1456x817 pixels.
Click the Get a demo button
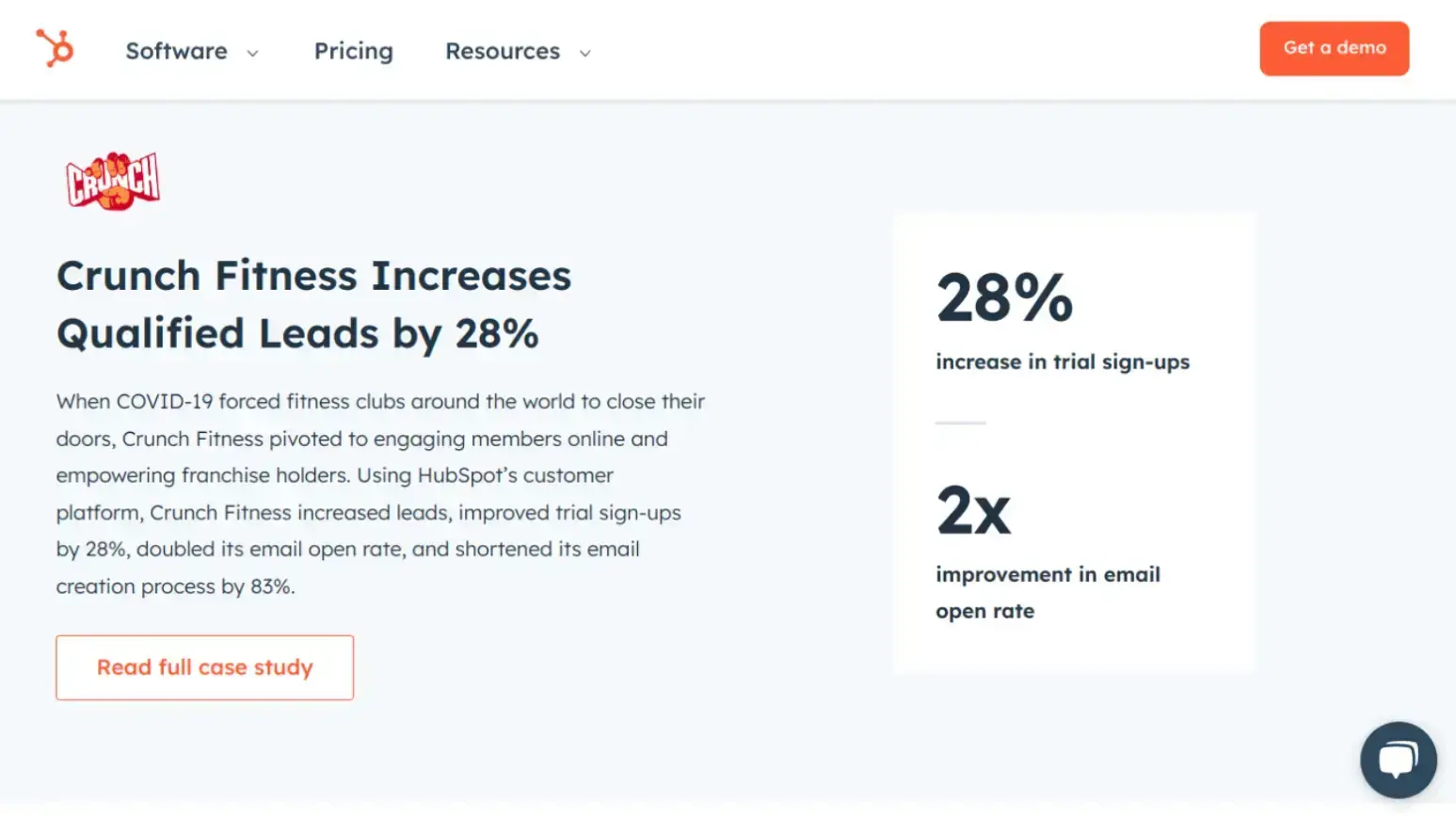(1334, 48)
